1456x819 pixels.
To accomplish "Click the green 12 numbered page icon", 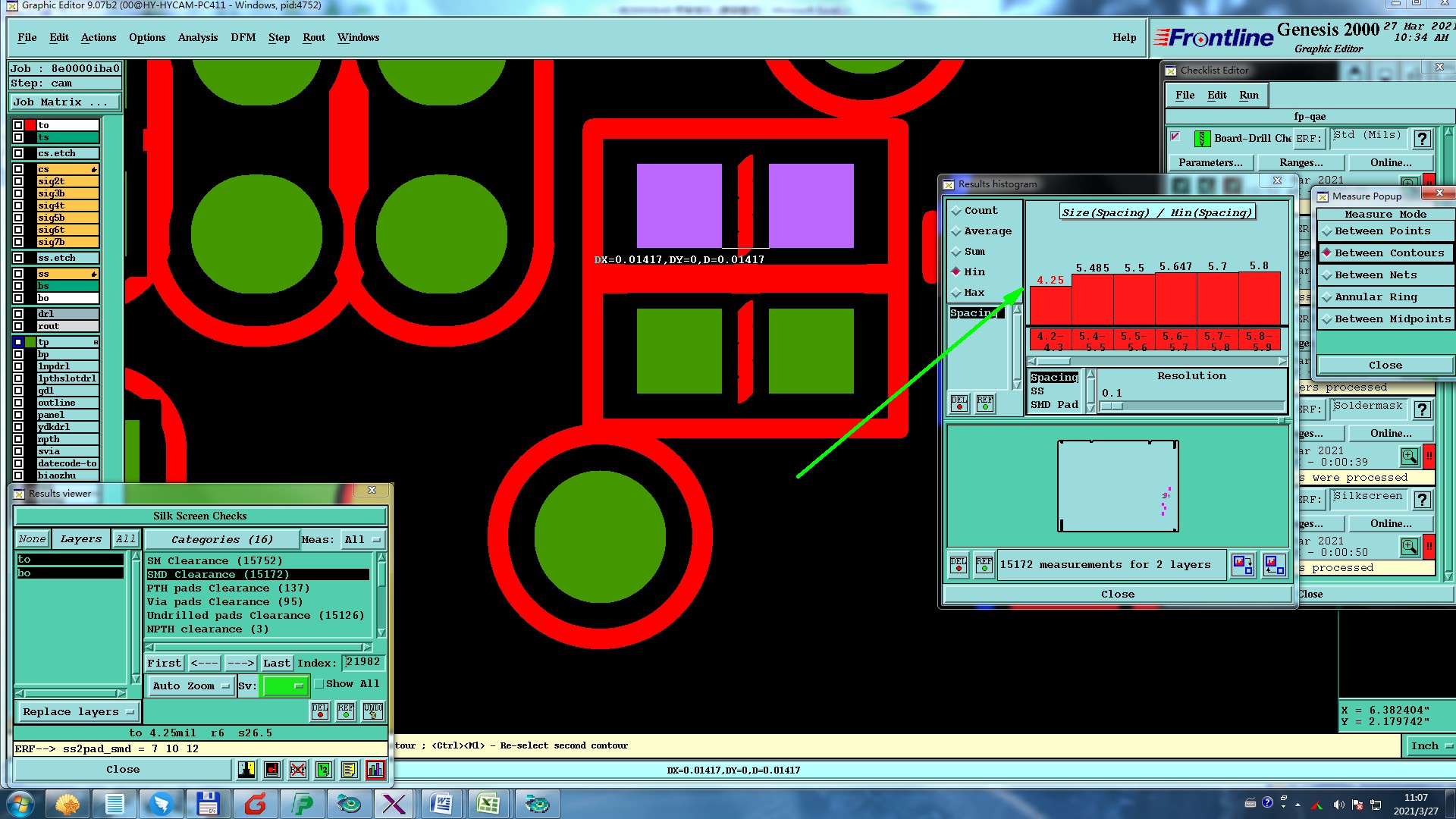I will (323, 770).
